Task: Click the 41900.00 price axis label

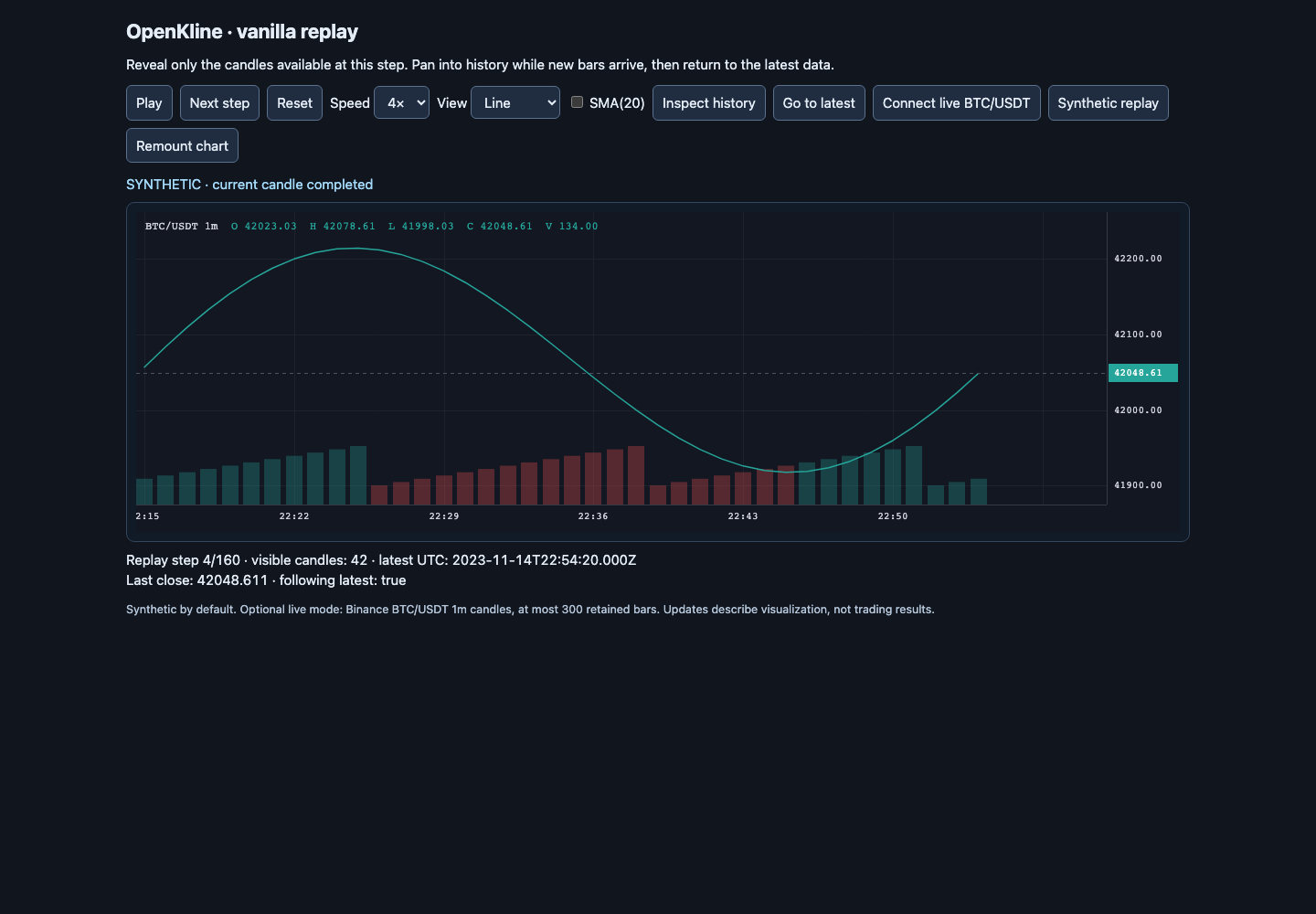Action: pyautogui.click(x=1138, y=485)
